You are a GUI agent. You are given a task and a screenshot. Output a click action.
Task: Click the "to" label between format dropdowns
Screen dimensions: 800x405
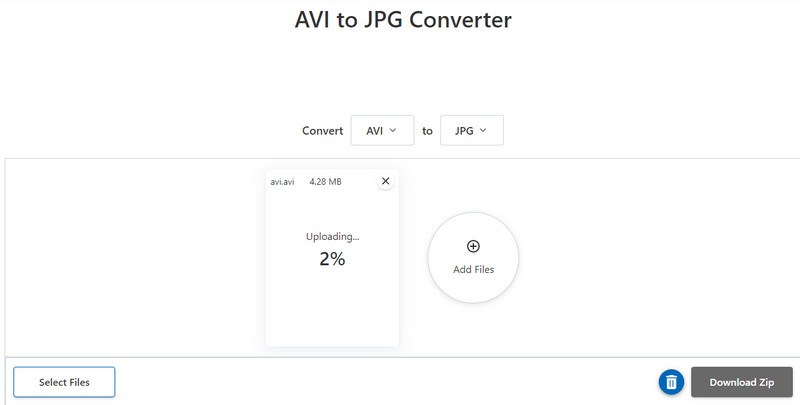(x=427, y=131)
